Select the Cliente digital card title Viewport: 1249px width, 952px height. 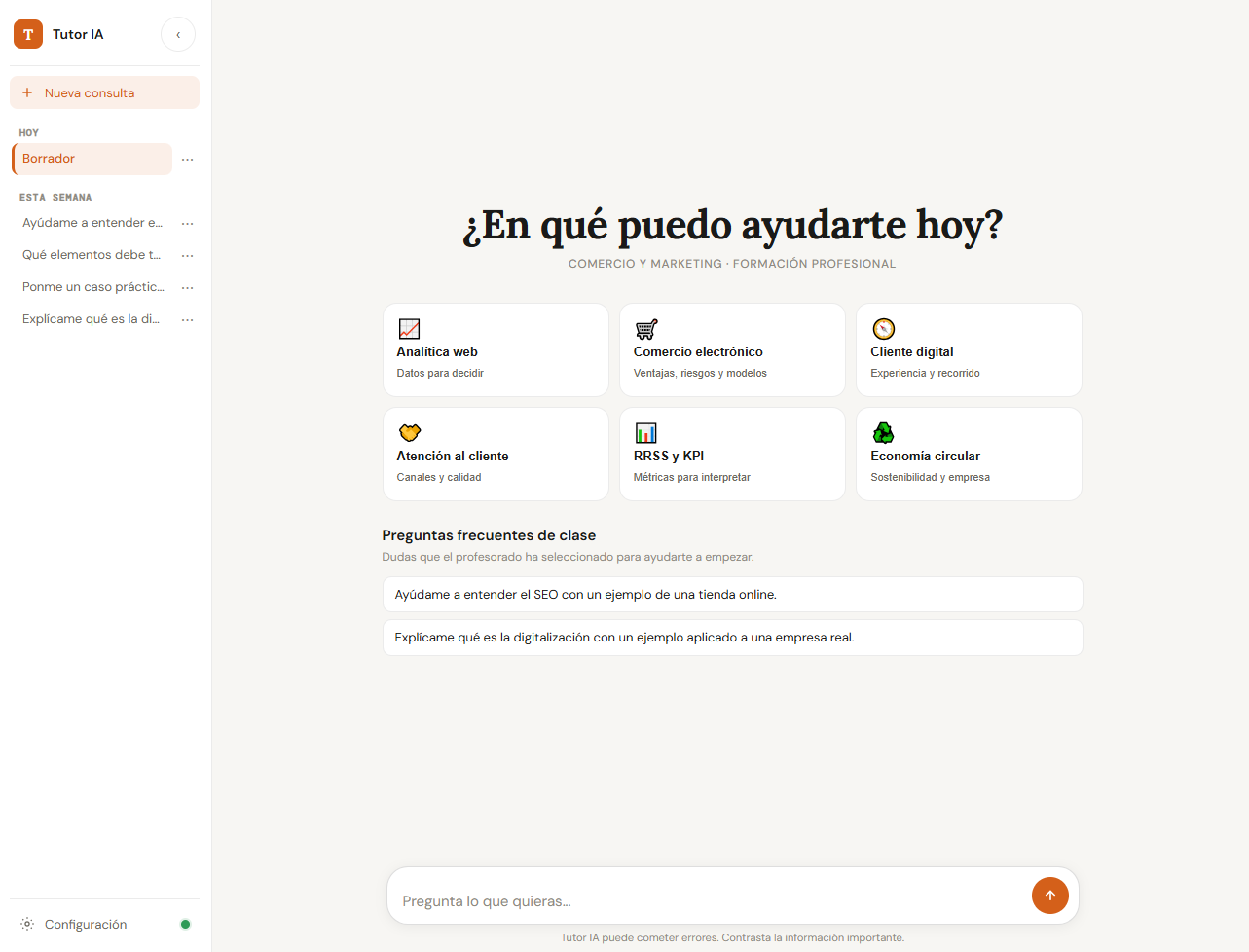pos(912,352)
